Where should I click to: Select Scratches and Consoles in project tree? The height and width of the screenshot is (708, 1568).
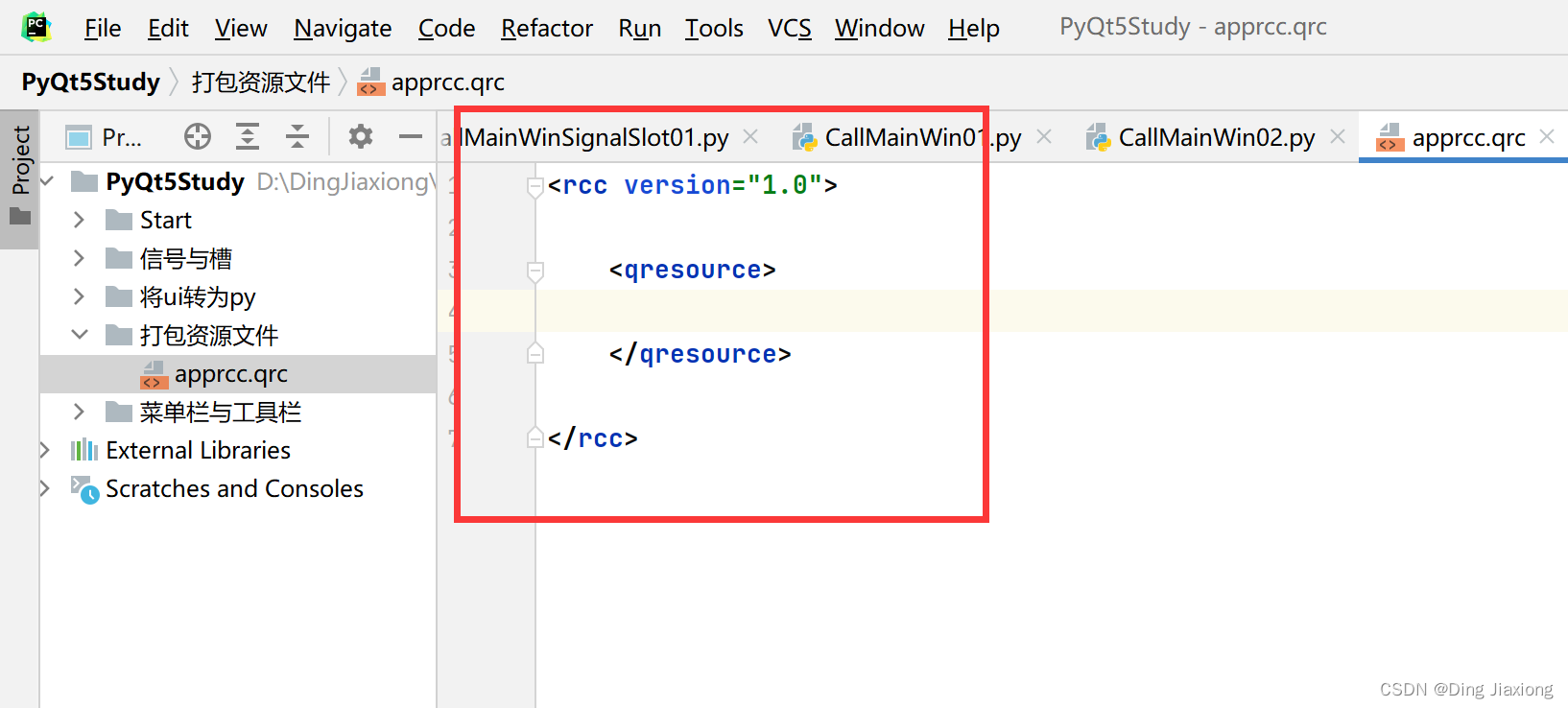pos(234,489)
